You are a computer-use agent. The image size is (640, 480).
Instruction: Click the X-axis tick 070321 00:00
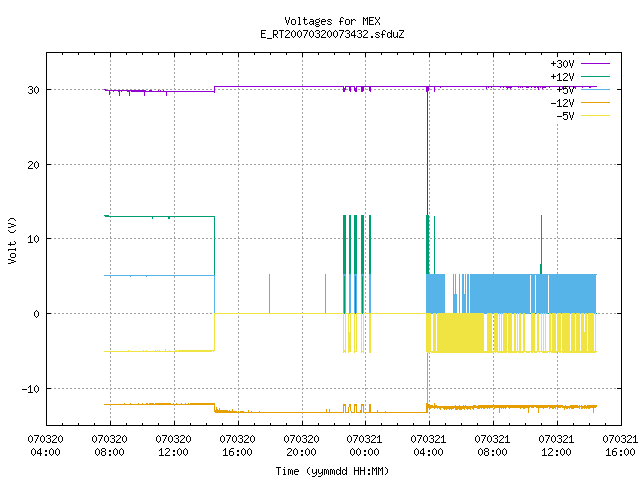click(364, 446)
